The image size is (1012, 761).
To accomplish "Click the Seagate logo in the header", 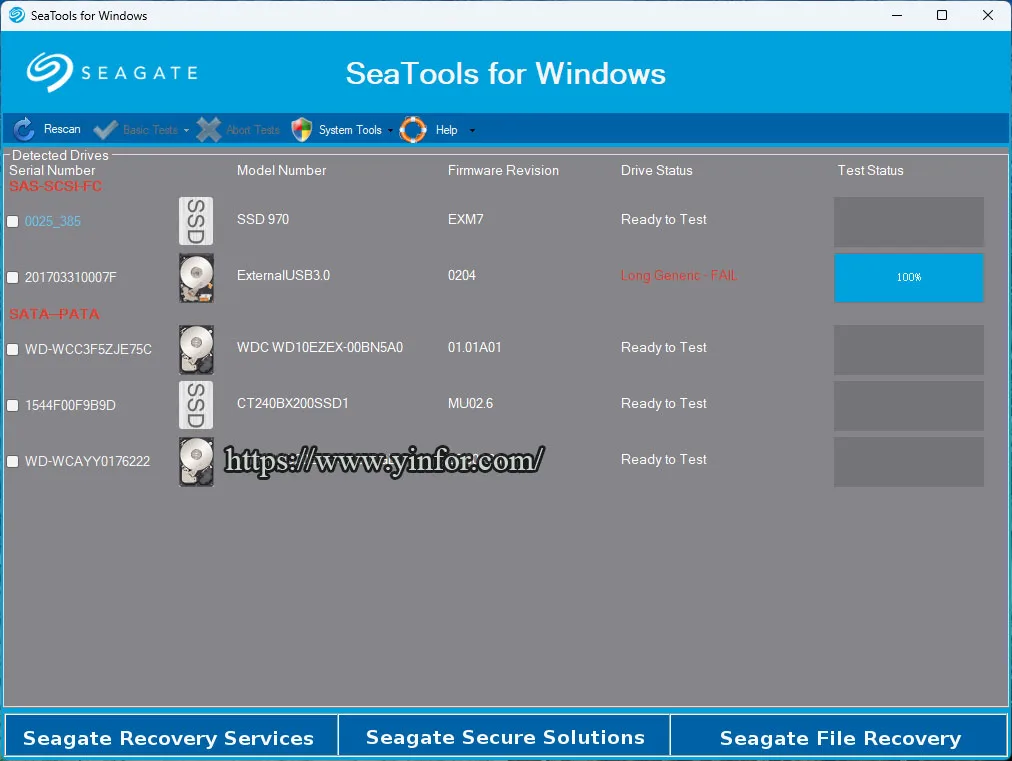I will point(112,73).
